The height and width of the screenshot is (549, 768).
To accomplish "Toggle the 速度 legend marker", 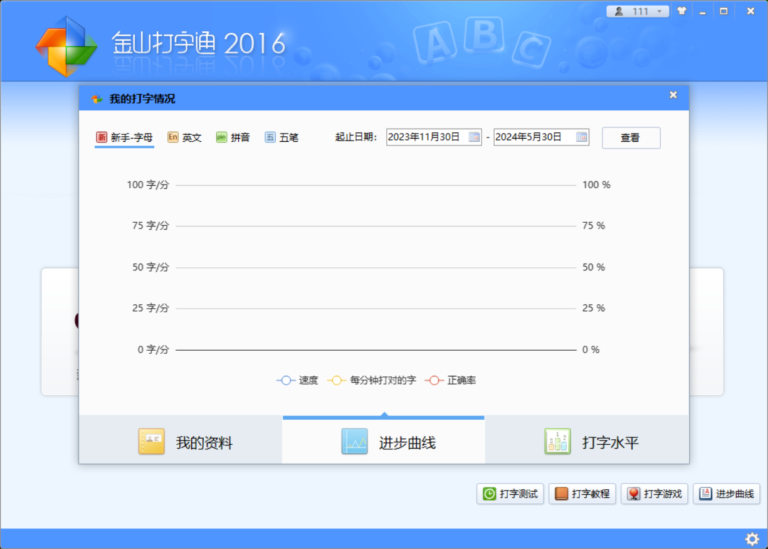I will click(x=286, y=380).
